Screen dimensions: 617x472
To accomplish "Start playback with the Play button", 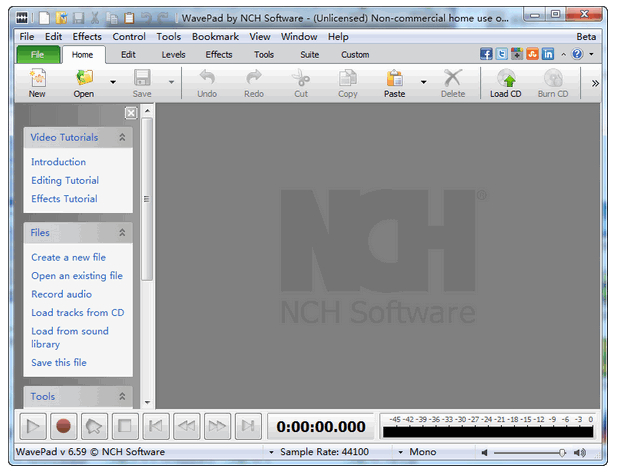I will coord(33,426).
